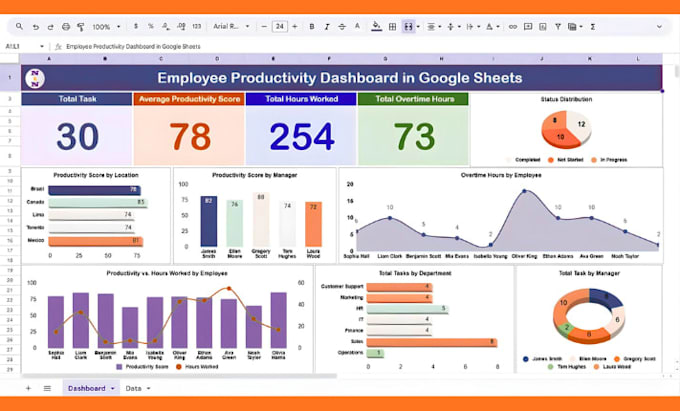Viewport: 680px width, 411px height.
Task: Click the Sales bar in department chart
Action: point(432,342)
